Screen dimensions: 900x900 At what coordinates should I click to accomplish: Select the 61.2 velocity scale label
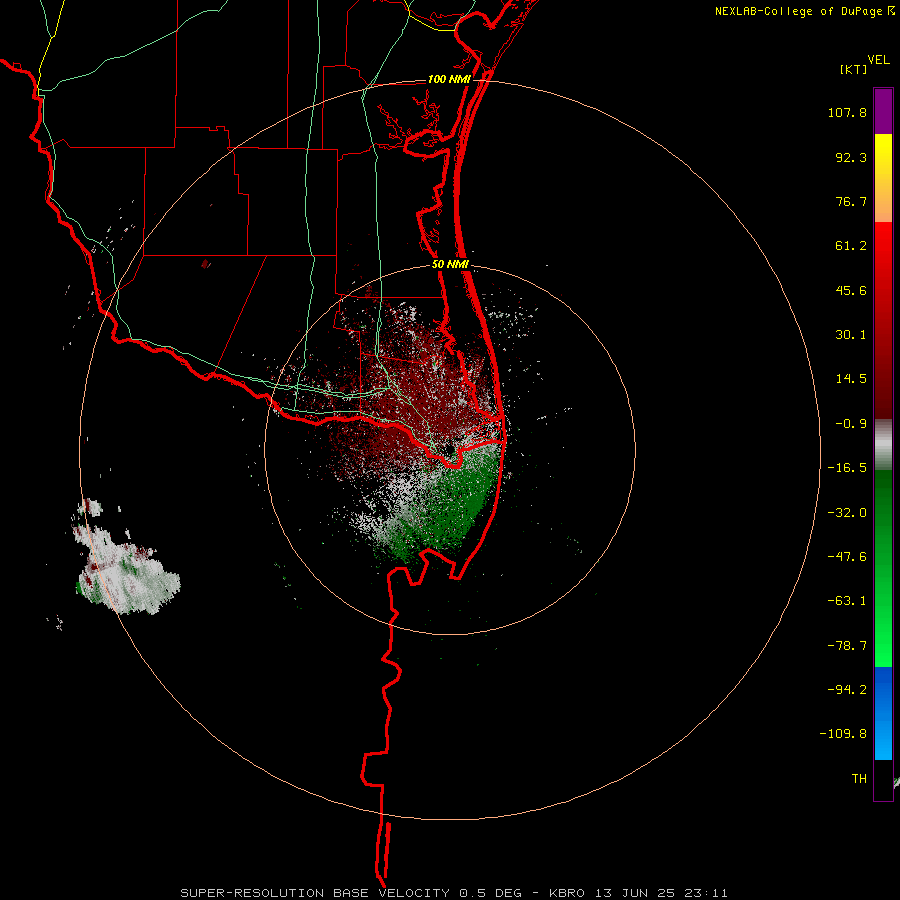coord(851,246)
